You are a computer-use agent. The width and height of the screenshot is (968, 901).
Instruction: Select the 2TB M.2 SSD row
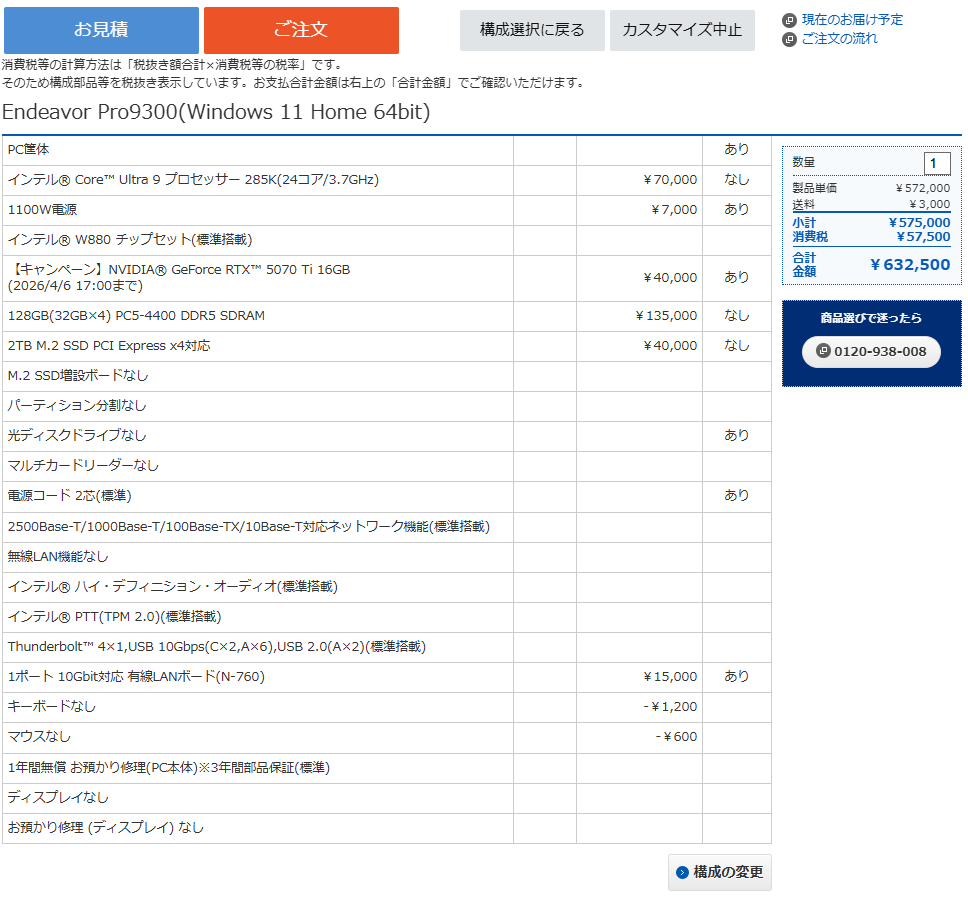point(109,346)
